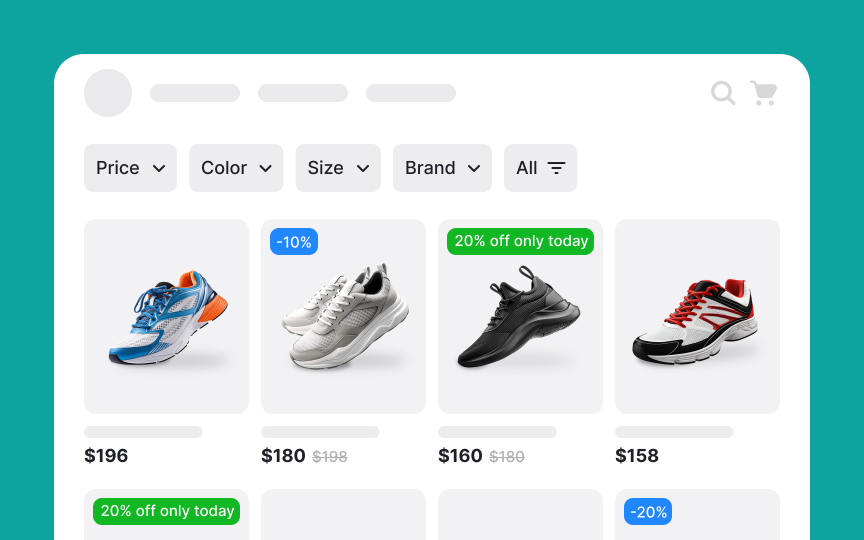
Task: Click the -10% blue discount badge
Action: (294, 242)
